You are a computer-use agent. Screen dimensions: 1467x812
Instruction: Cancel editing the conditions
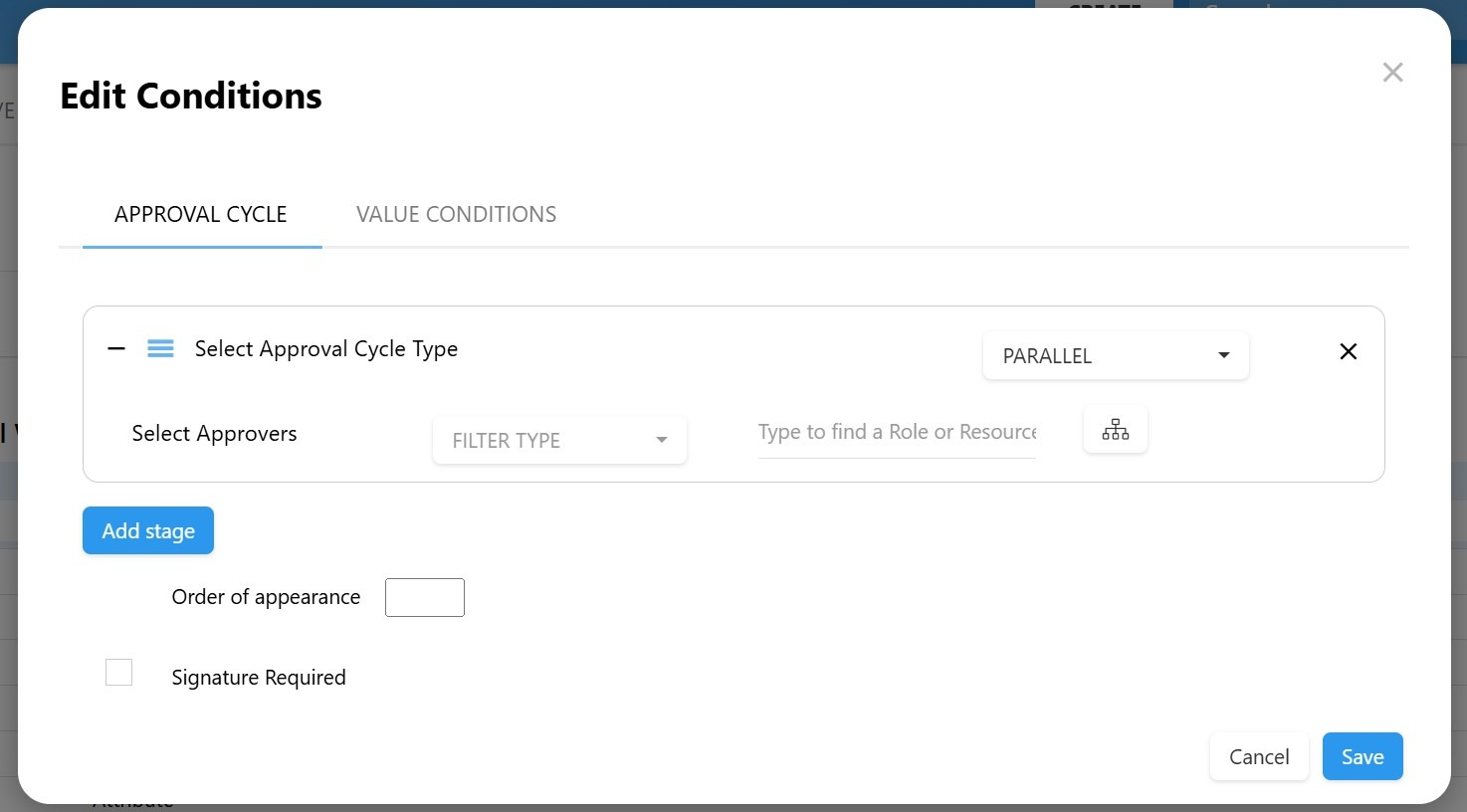click(1258, 757)
